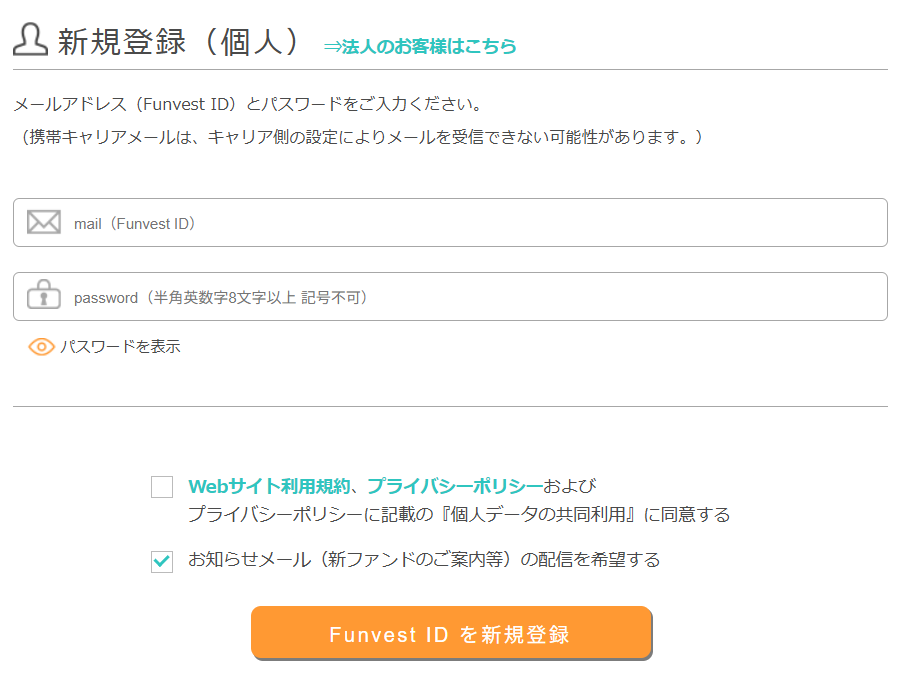Click the お知らせメール配信を希望する label text
Screen dimensions: 916x673
424,560
